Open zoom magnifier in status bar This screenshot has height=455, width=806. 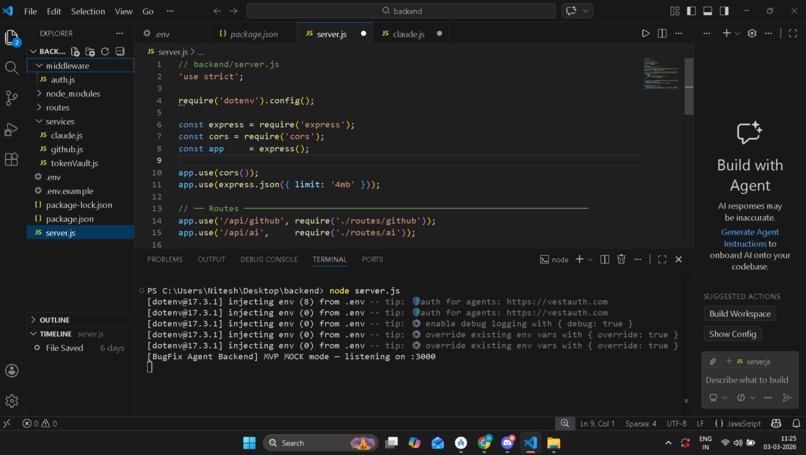(564, 423)
